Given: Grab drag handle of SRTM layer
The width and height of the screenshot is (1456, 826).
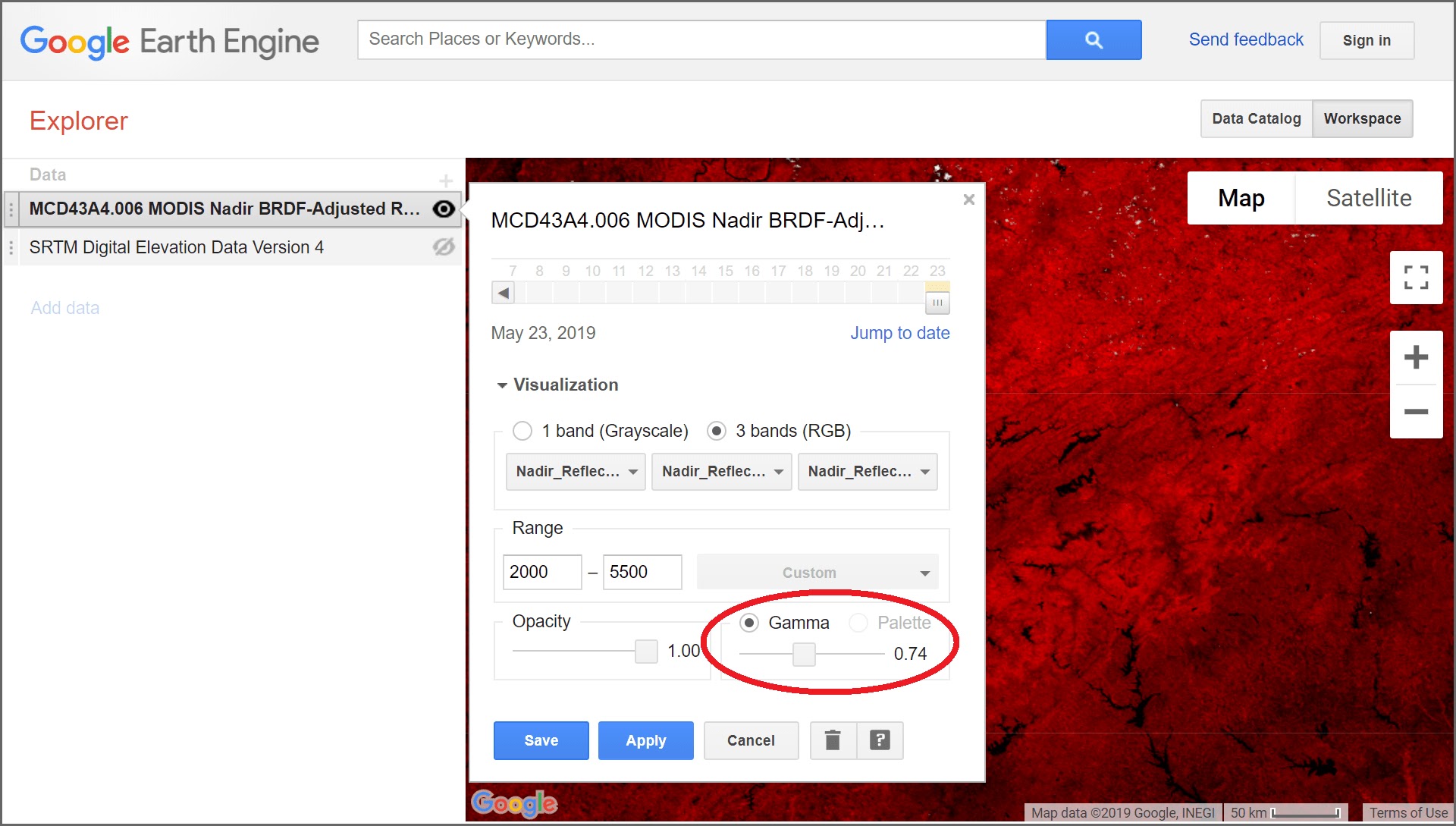Looking at the screenshot, I should 11,248.
